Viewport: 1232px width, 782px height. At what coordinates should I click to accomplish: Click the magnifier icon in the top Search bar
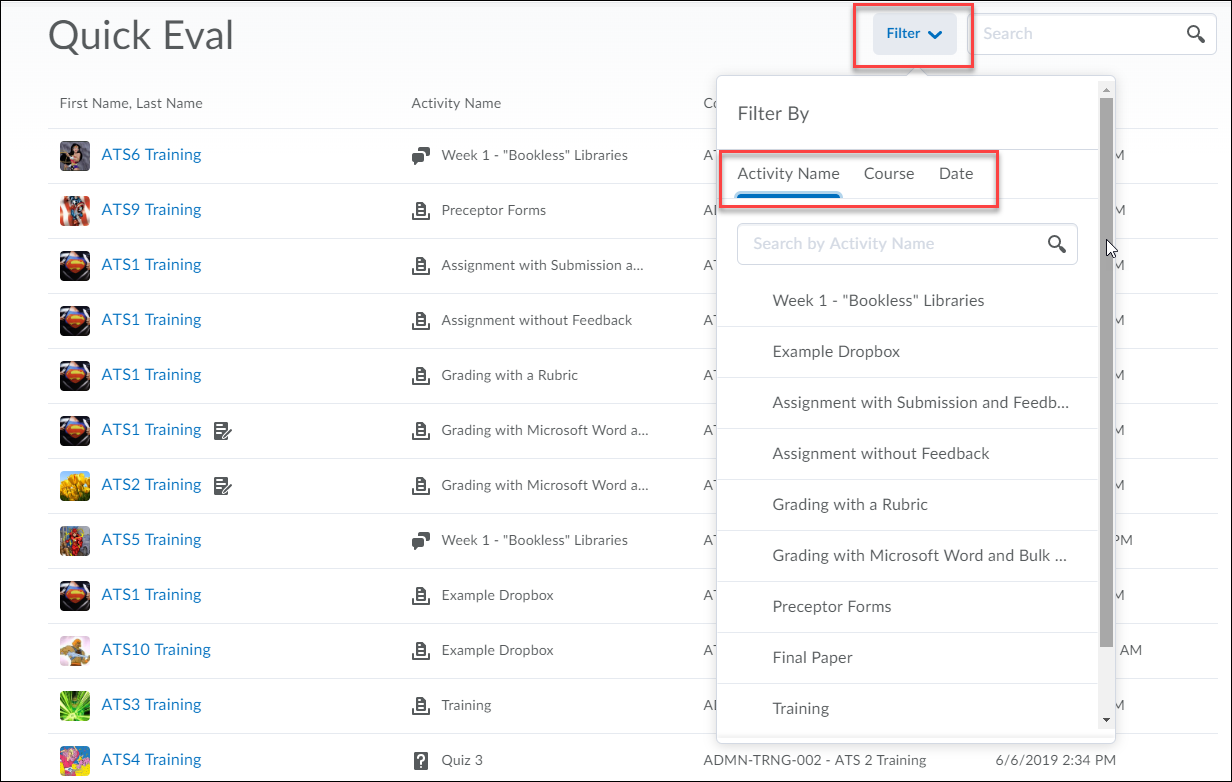(x=1196, y=33)
